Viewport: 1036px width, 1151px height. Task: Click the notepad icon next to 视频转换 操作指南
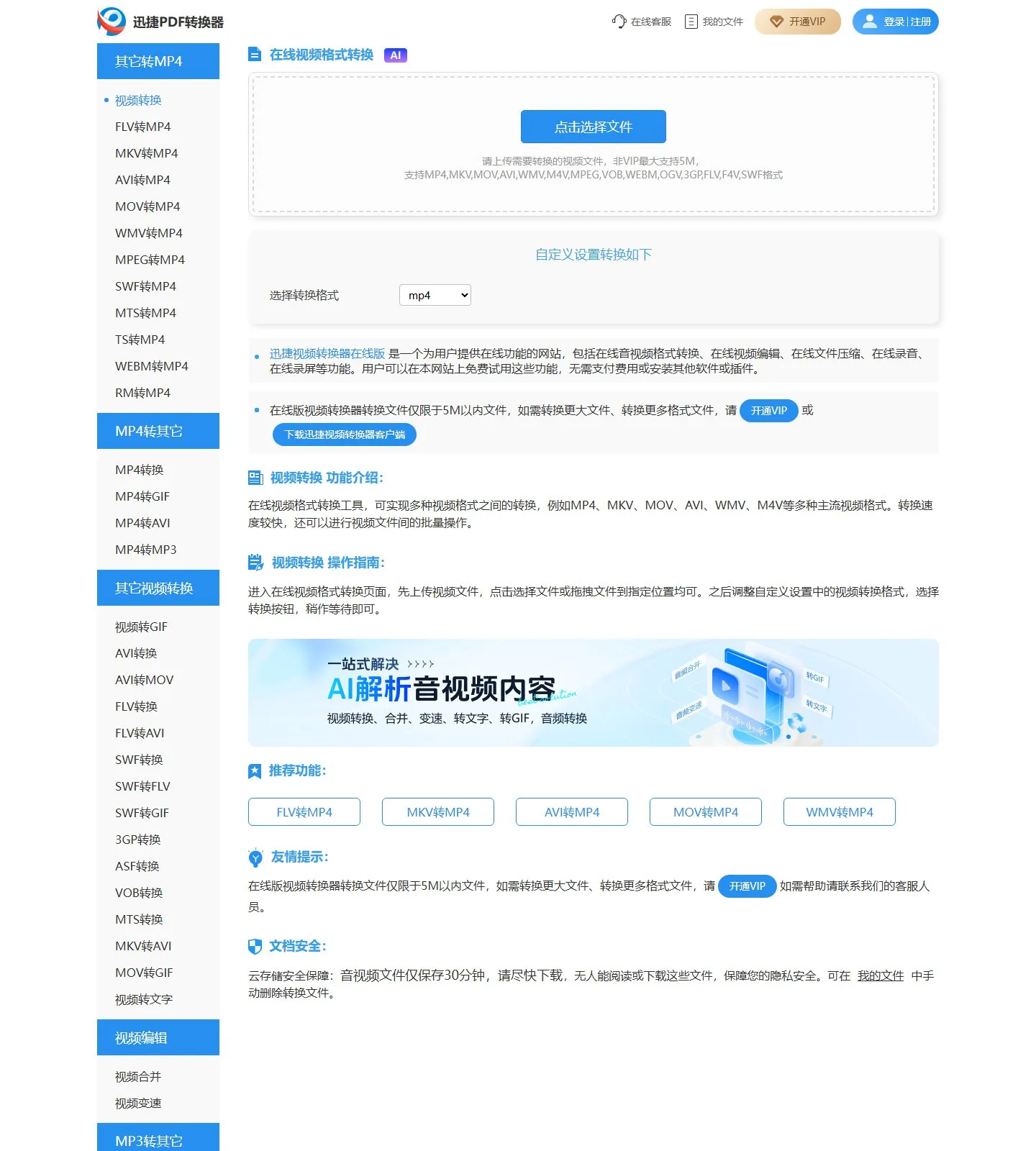tap(255, 563)
